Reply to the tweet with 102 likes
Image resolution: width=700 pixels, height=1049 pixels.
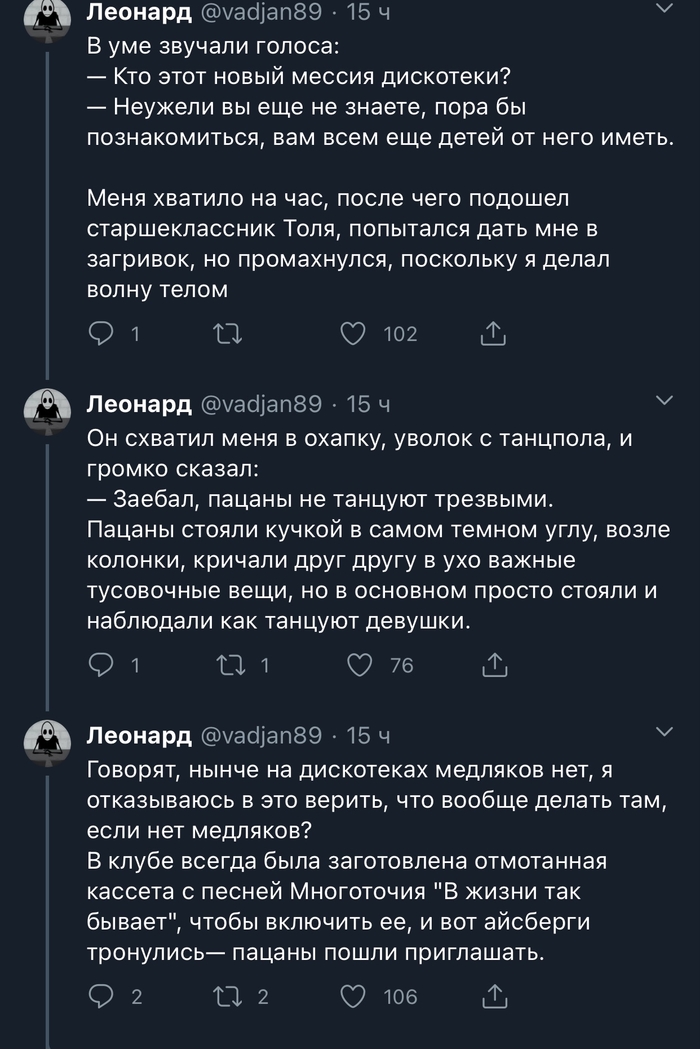103,334
